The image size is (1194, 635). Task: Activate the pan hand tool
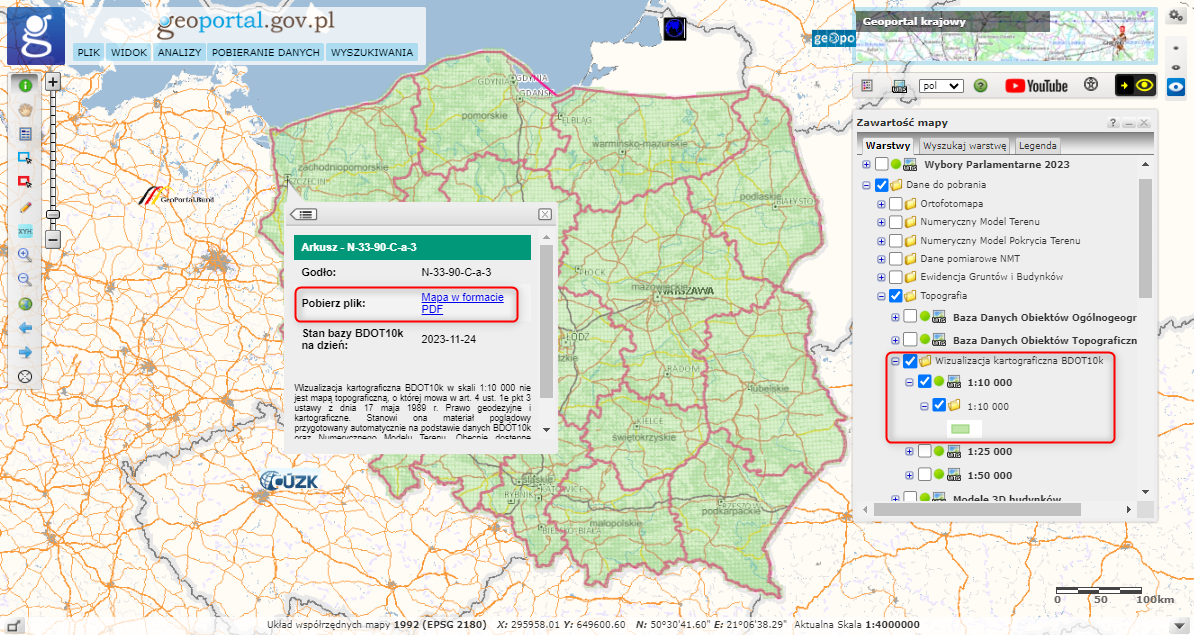point(25,111)
